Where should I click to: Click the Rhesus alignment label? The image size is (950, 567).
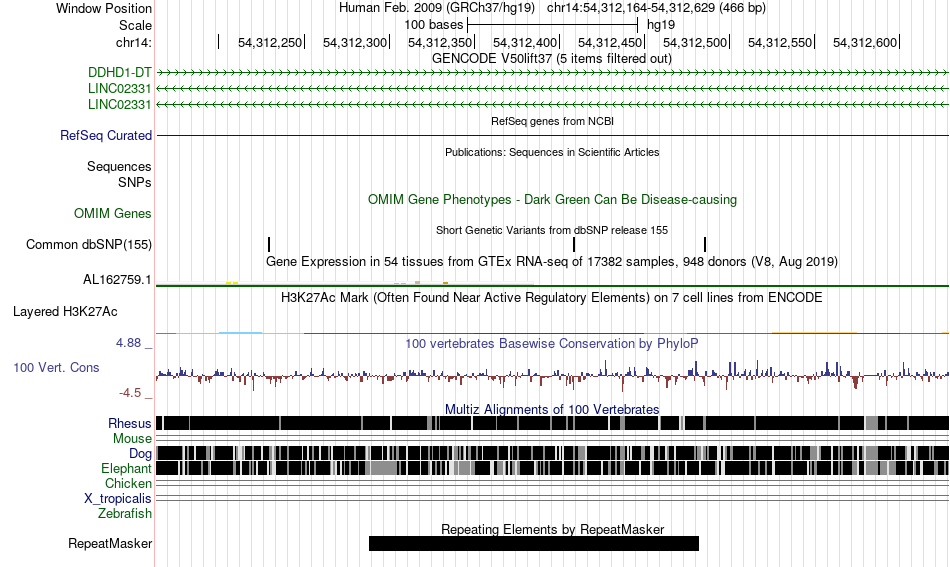[x=130, y=423]
